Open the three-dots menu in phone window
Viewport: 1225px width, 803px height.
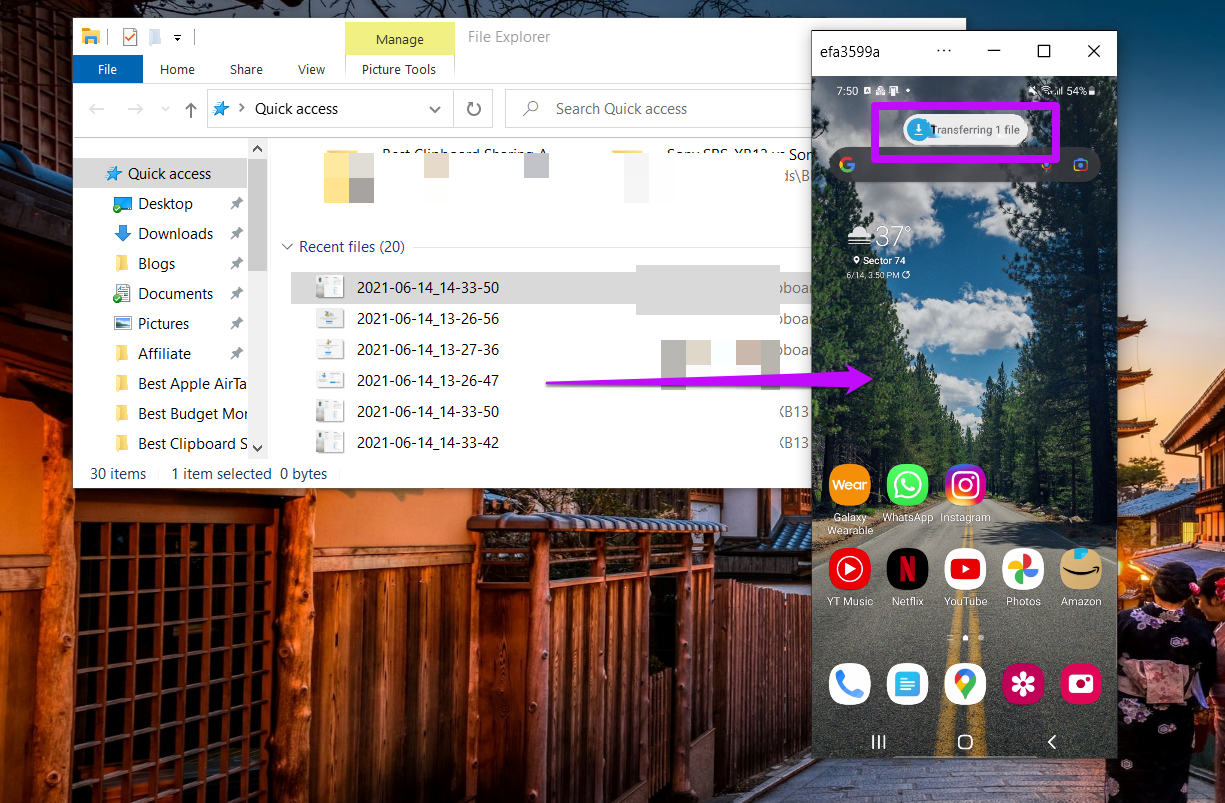coord(944,51)
